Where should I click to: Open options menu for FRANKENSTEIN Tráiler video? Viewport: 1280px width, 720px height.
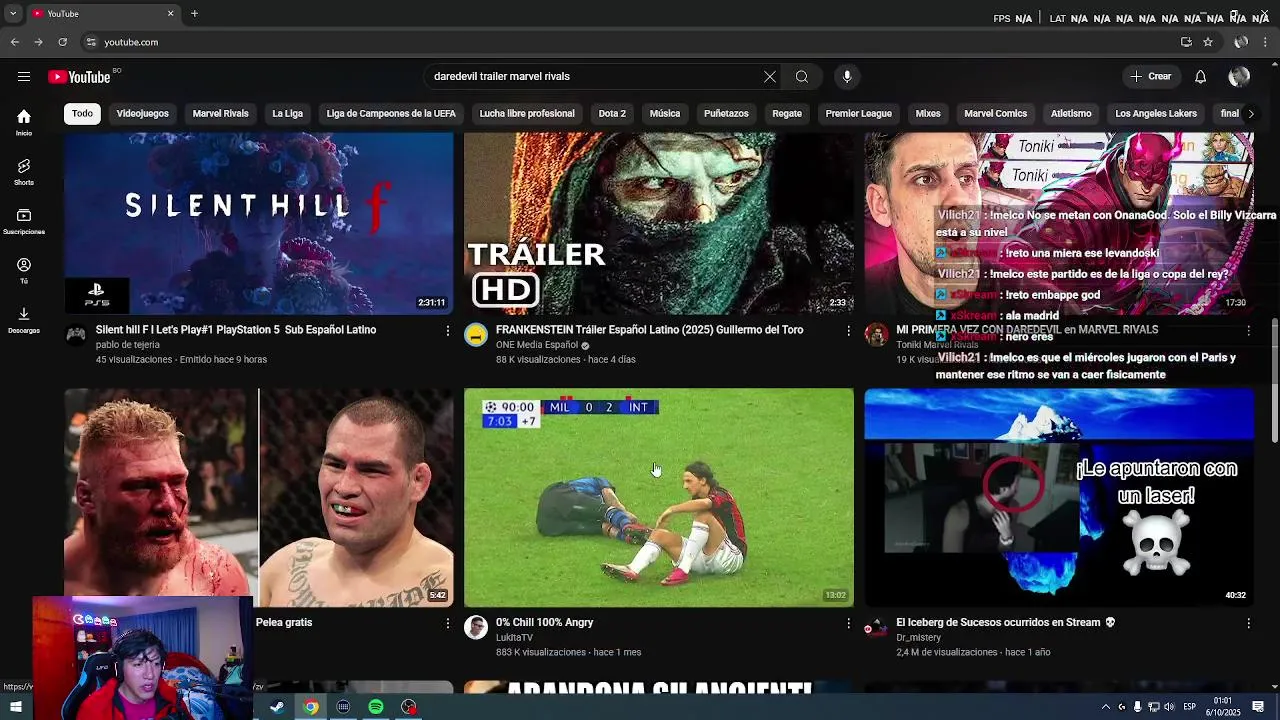click(849, 330)
